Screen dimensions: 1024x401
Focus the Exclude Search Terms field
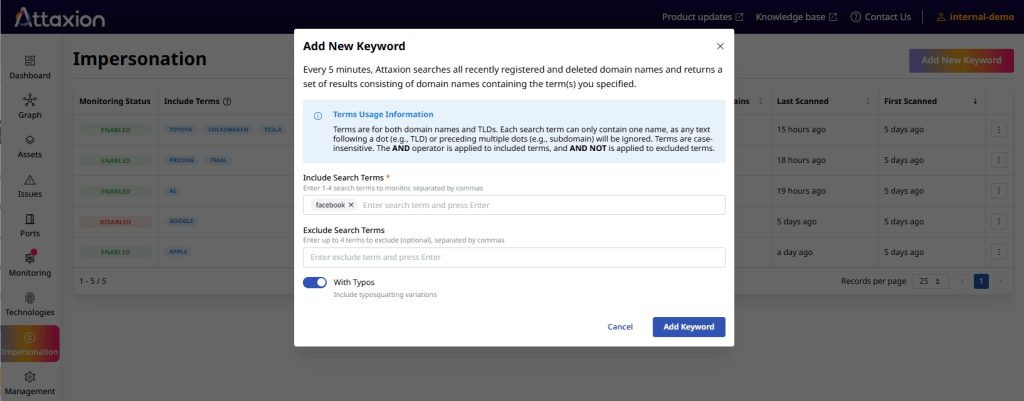pyautogui.click(x=514, y=258)
